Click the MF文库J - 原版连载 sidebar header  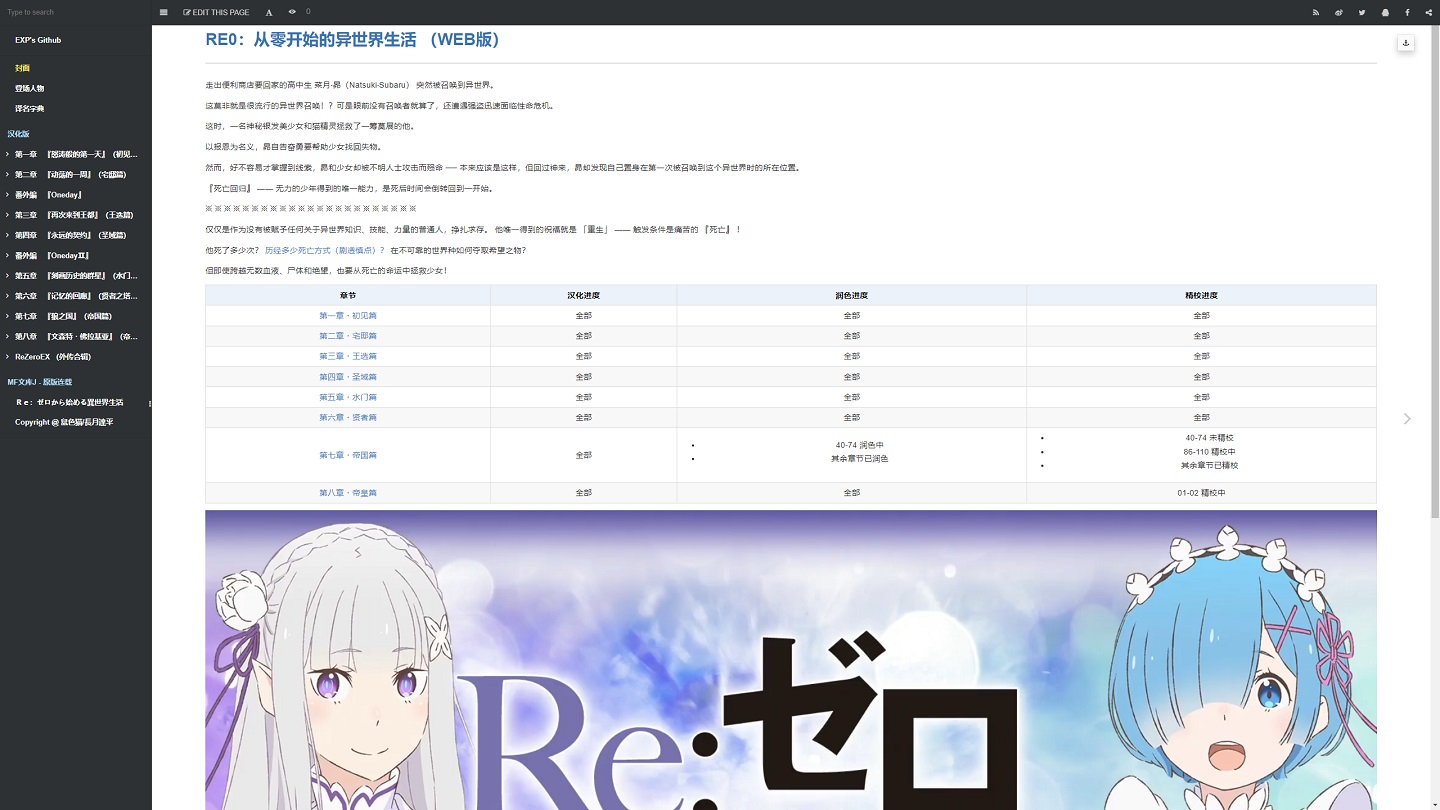(40, 382)
